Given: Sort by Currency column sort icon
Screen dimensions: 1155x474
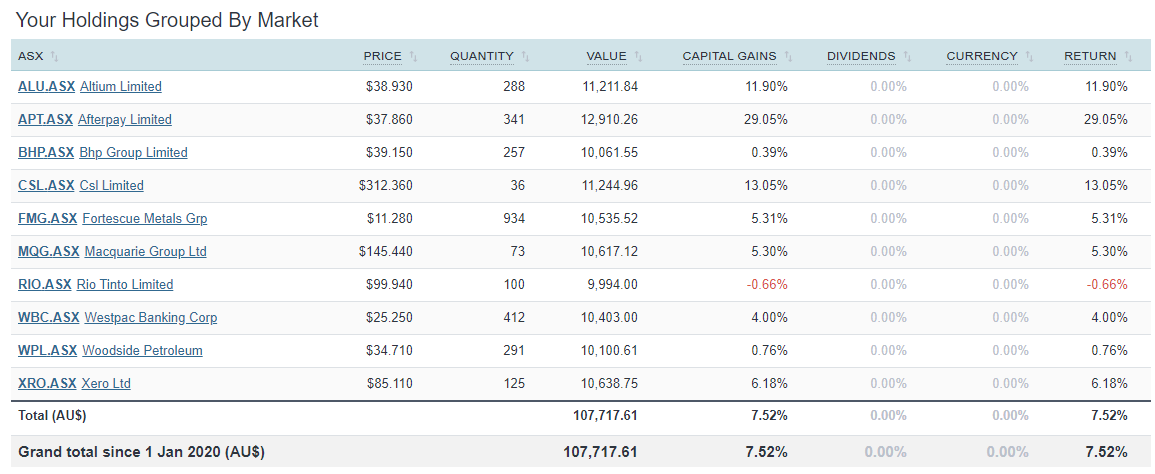Looking at the screenshot, I should tap(1029, 56).
